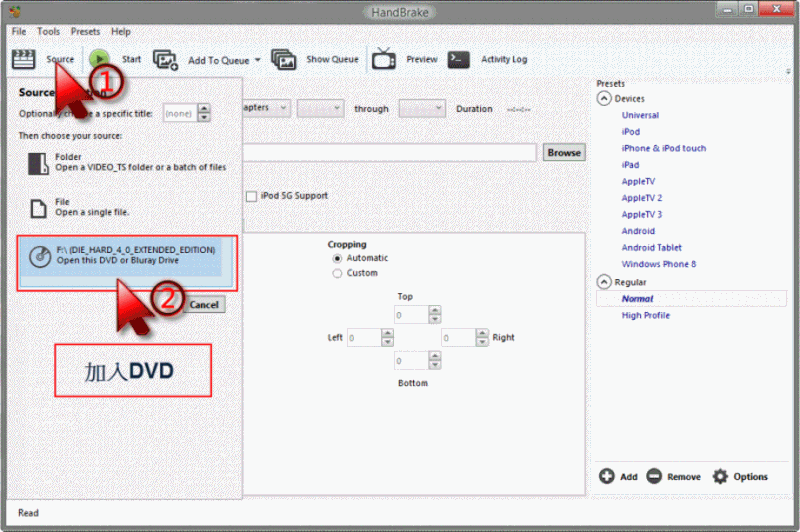Collapse the Regular preset group
Screen dimensions: 800x532
click(604, 282)
